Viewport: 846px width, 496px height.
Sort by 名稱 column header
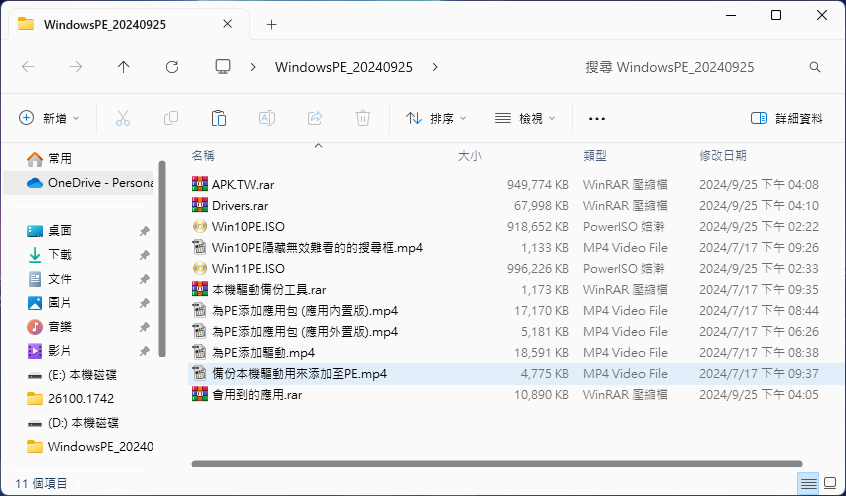point(203,156)
